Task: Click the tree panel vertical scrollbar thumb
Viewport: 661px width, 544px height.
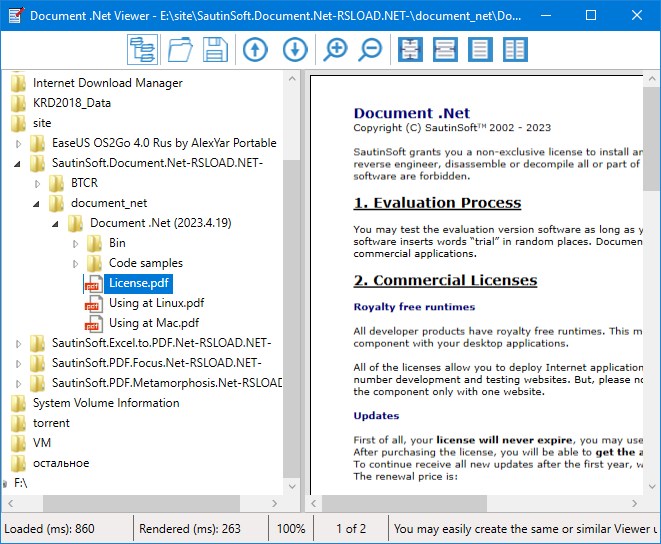Action: [291, 318]
